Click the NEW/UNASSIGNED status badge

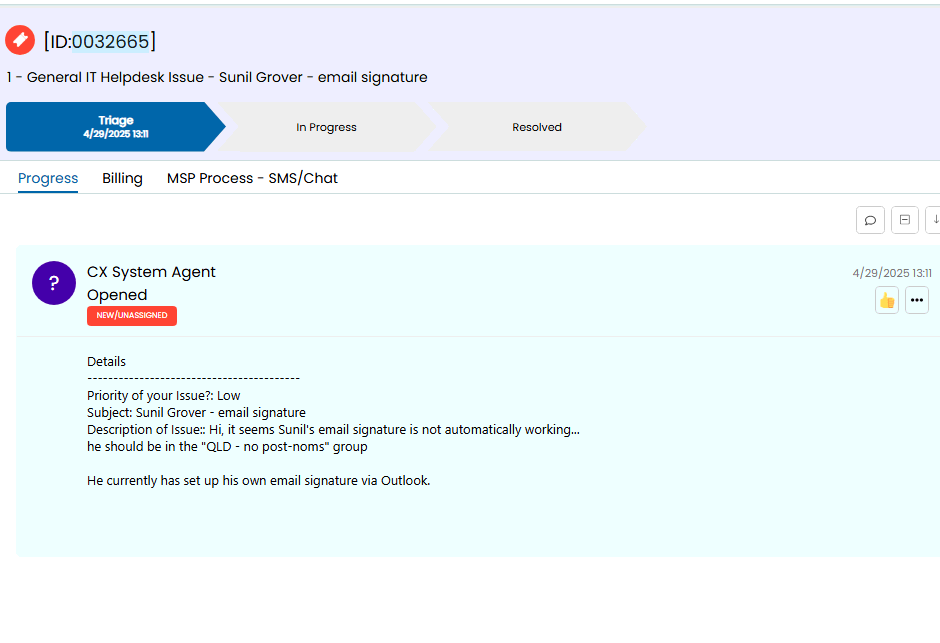132,315
